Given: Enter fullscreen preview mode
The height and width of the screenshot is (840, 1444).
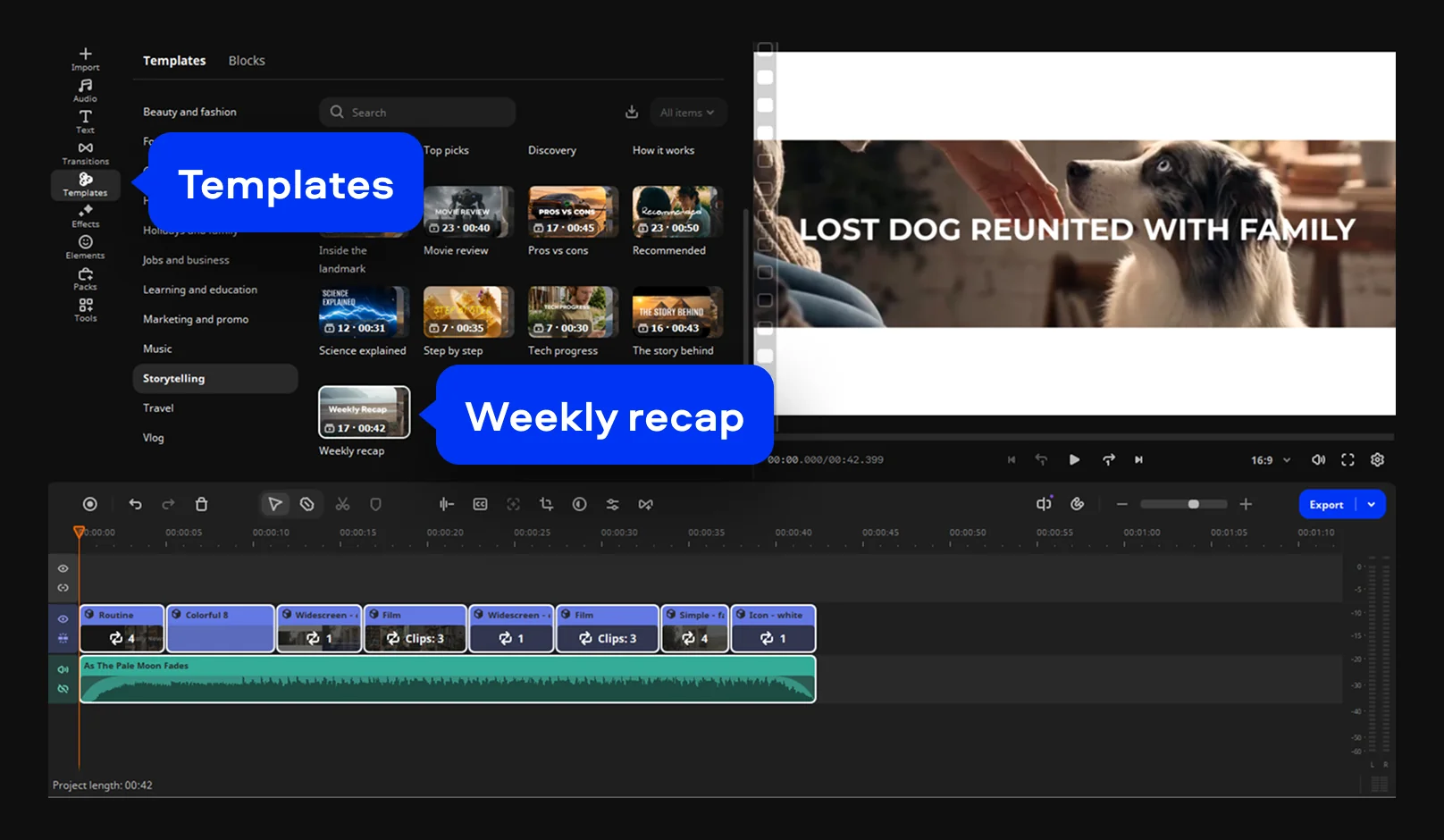Looking at the screenshot, I should 1347,459.
